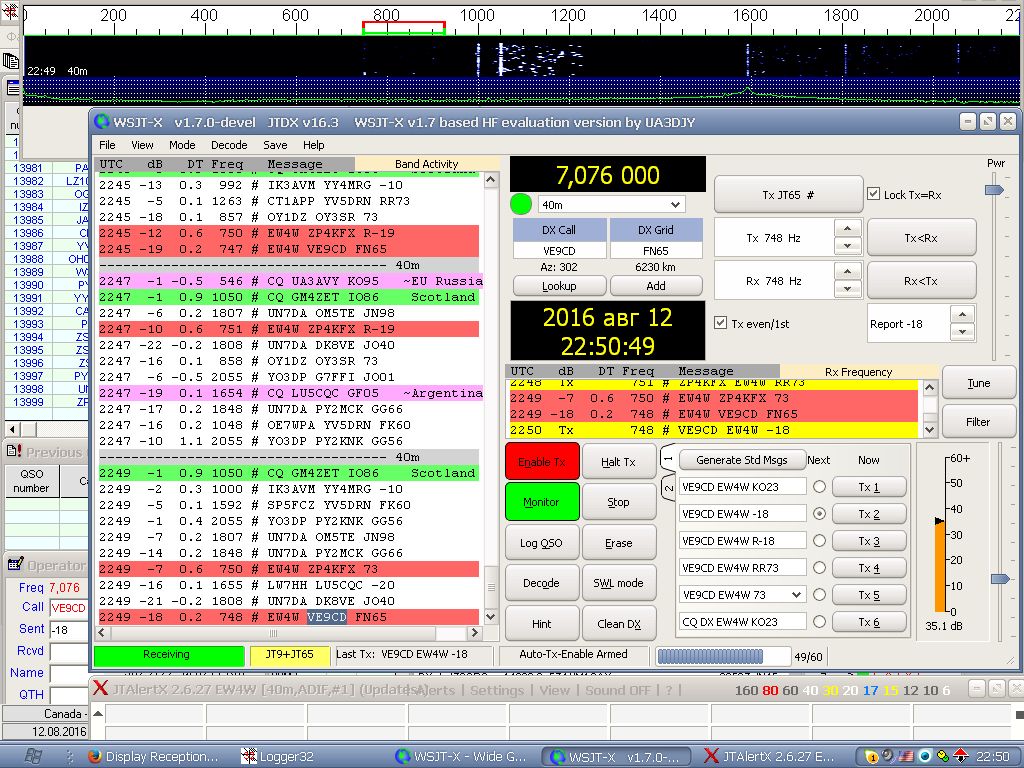Open the Mode menu
Image resolution: width=1024 pixels, height=768 pixels.
click(x=182, y=145)
